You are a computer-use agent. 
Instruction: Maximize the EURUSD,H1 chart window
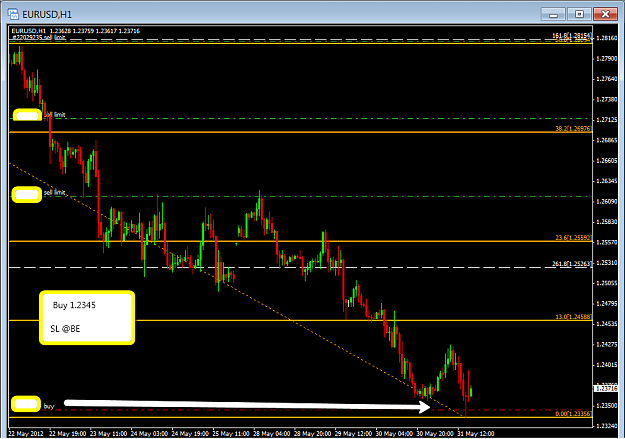[x=579, y=14]
